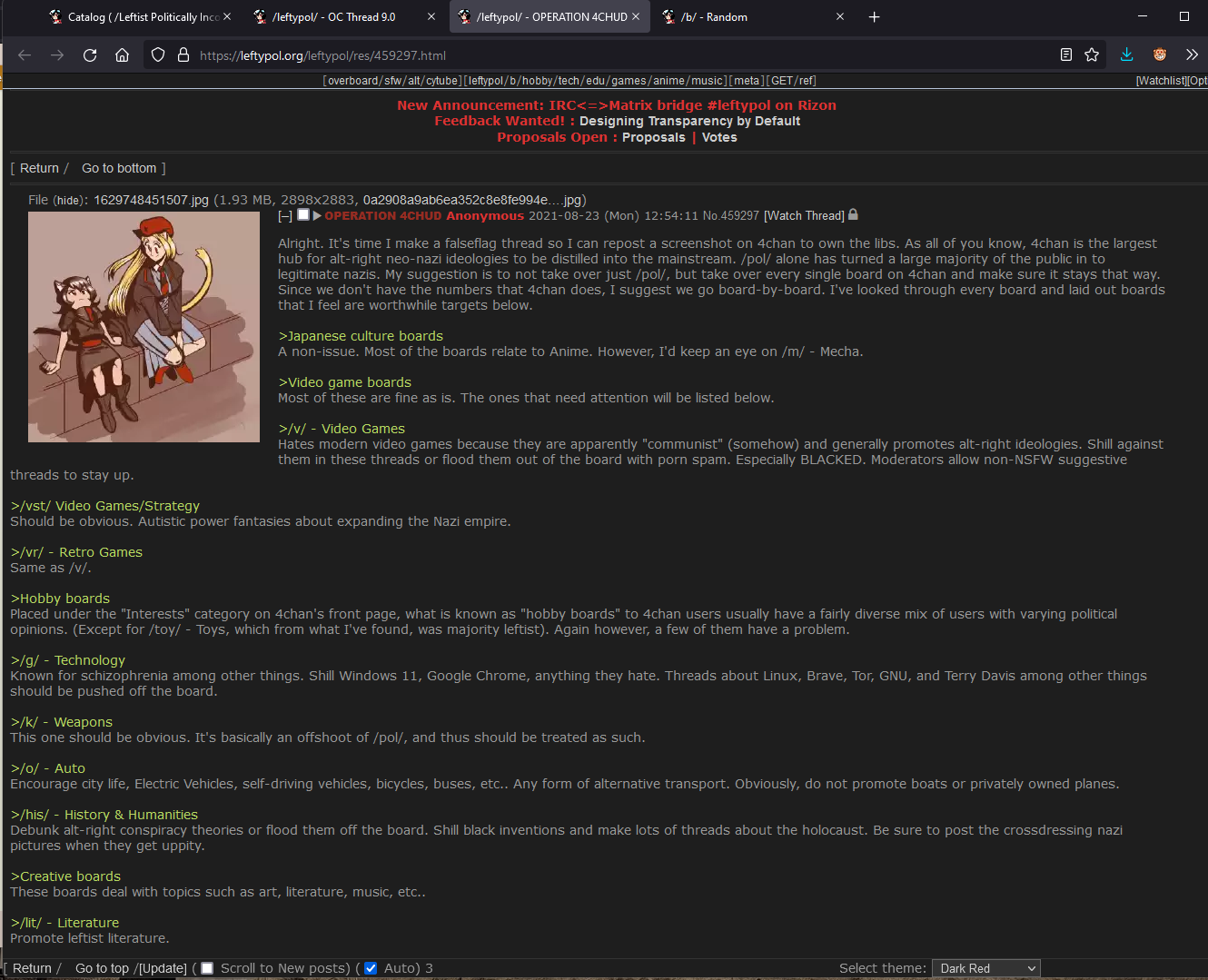Open the monkey extension icon

coord(1160,55)
